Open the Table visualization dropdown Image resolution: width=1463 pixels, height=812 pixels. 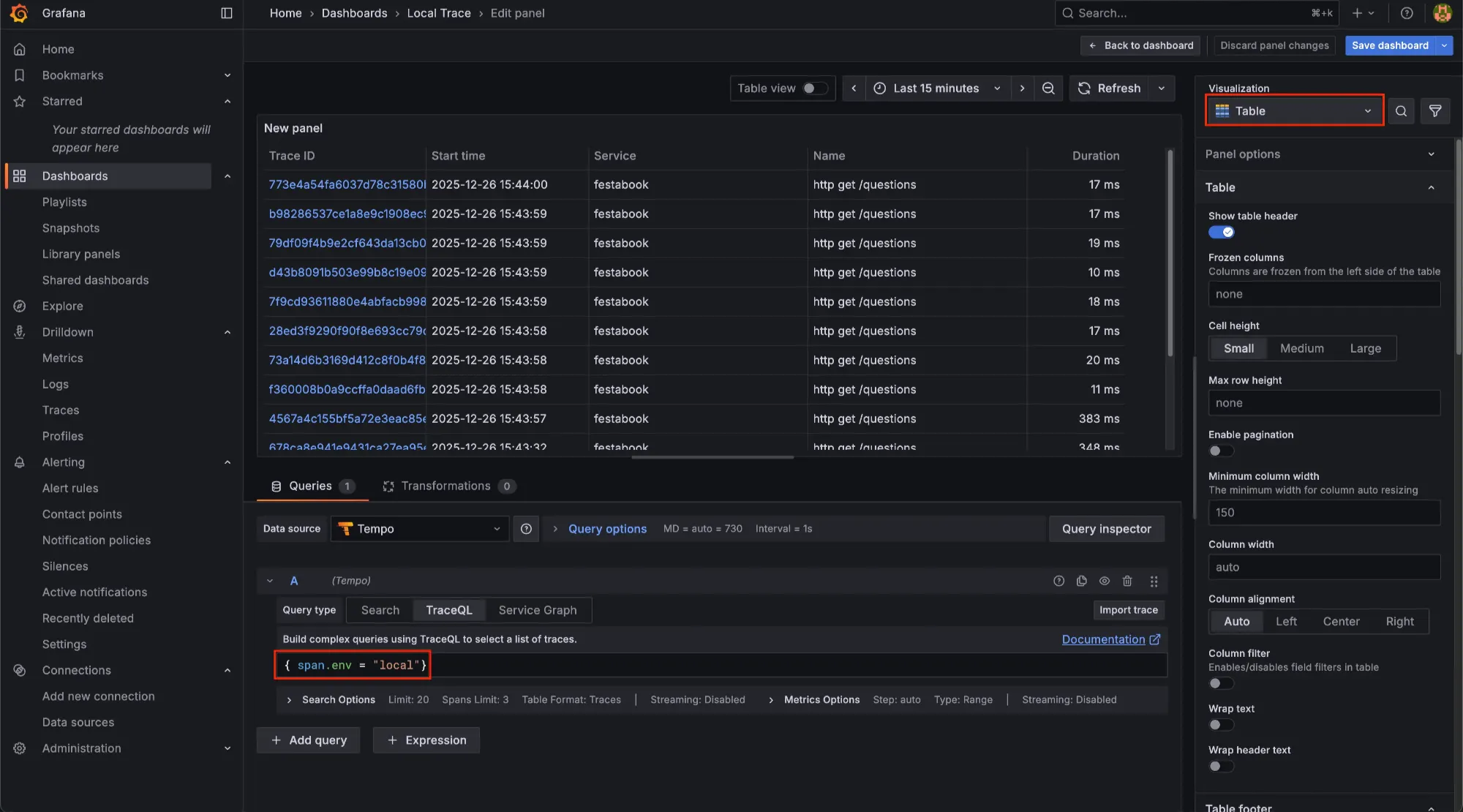1293,111
